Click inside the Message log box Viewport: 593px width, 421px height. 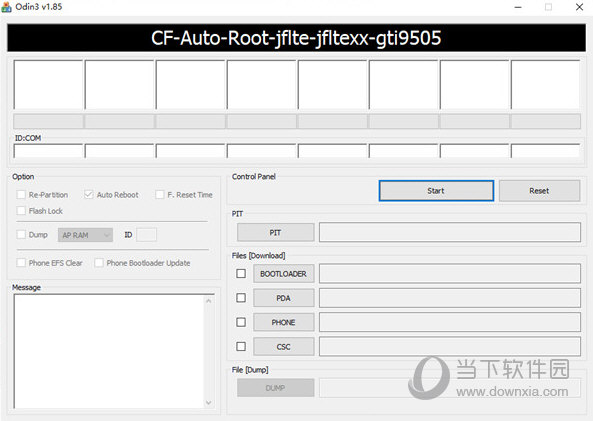(109, 351)
